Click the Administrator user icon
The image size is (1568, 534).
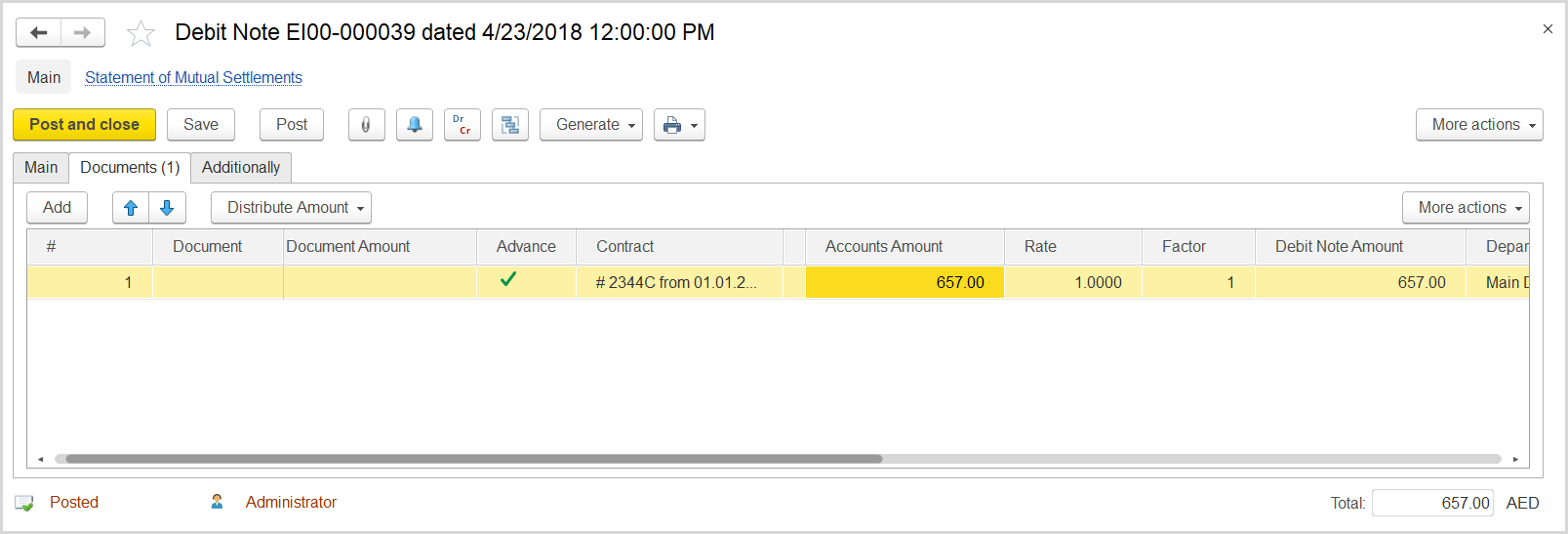(x=217, y=502)
